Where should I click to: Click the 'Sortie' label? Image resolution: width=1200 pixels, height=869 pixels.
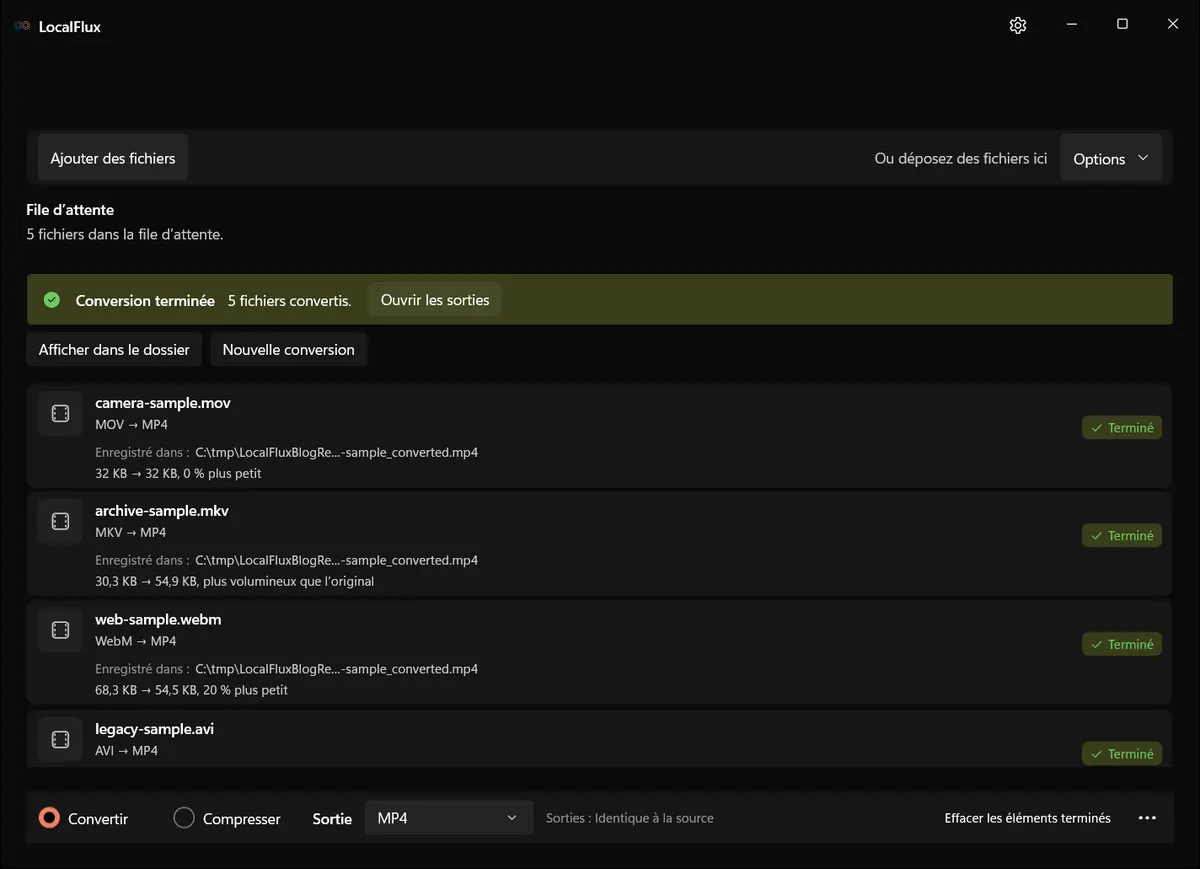332,819
